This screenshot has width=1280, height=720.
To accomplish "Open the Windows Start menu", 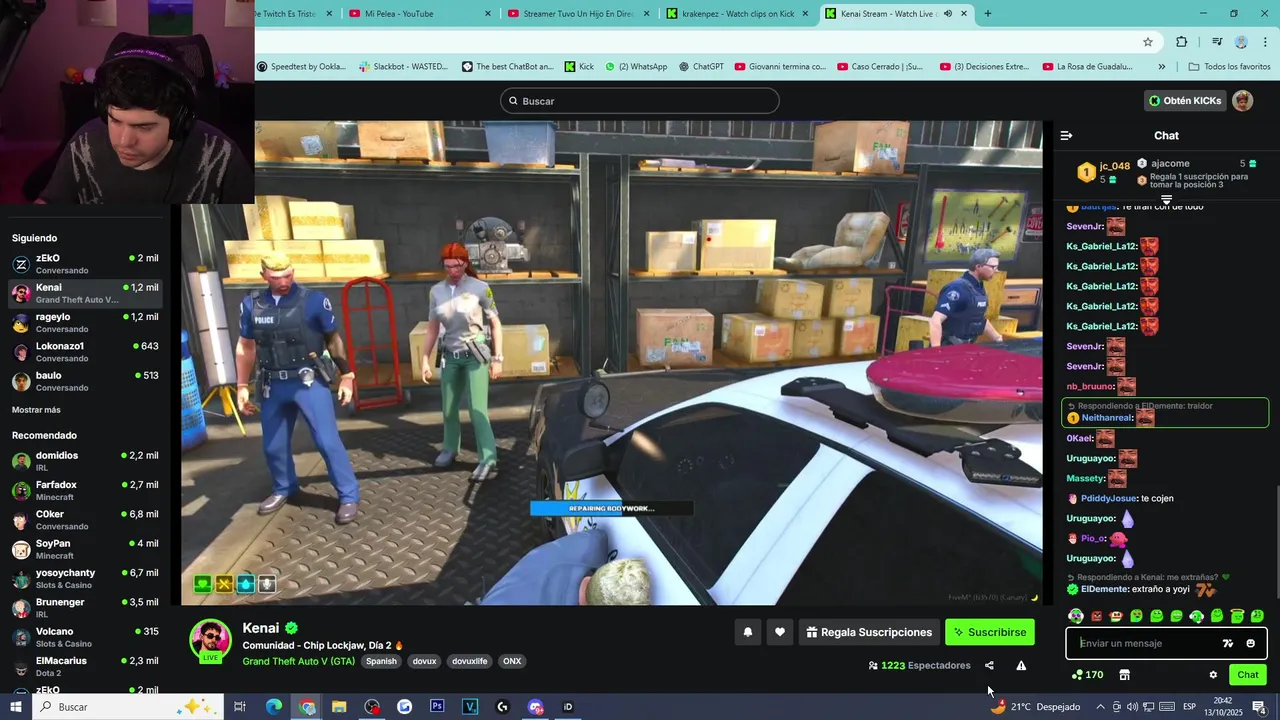I will (15, 707).
